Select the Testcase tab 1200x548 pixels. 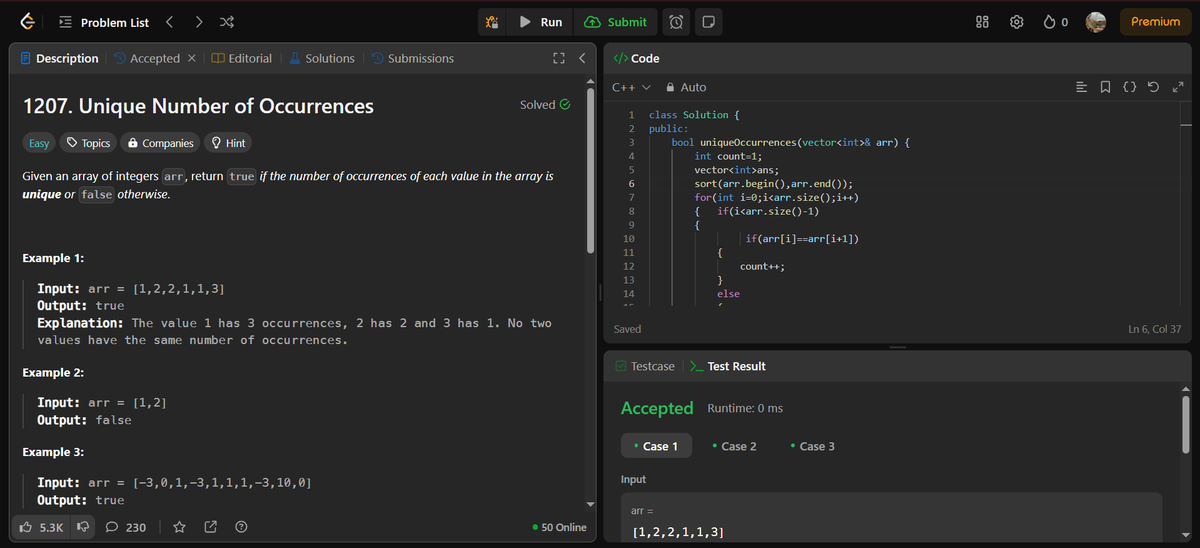click(645, 367)
